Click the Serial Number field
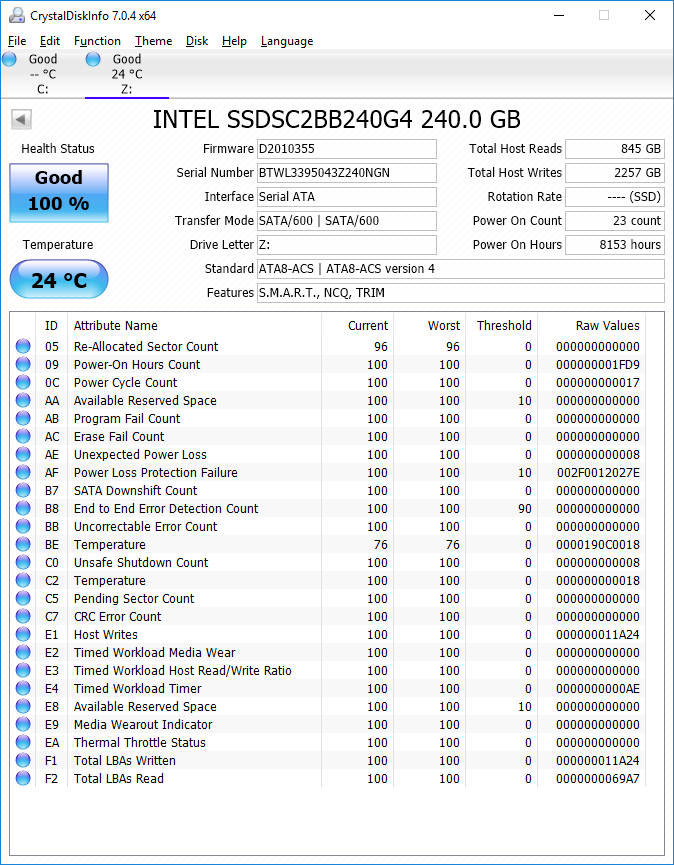Screen dimensions: 674x865 pyautogui.click(x=346, y=173)
